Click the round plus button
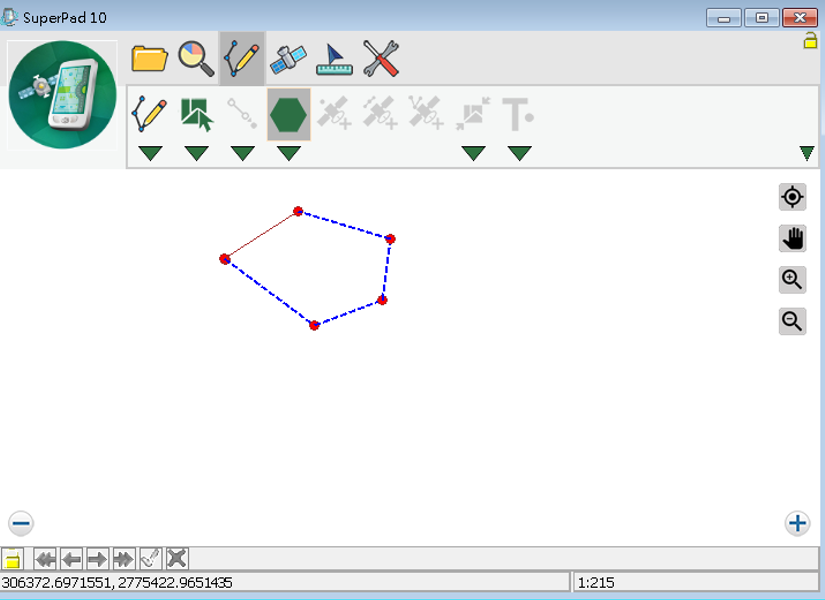The image size is (825, 600). pos(798,523)
